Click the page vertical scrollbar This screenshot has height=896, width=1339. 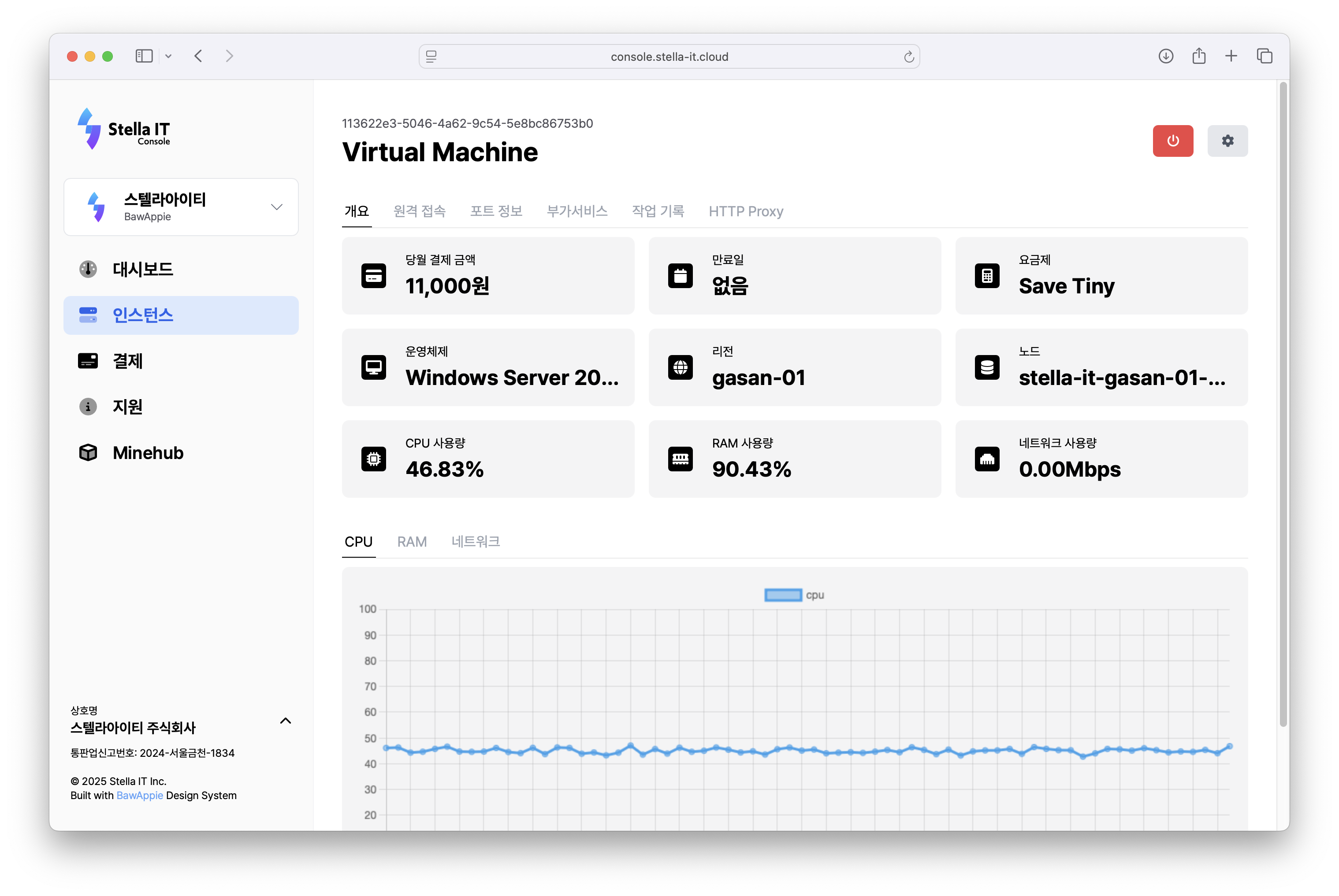click(1283, 400)
